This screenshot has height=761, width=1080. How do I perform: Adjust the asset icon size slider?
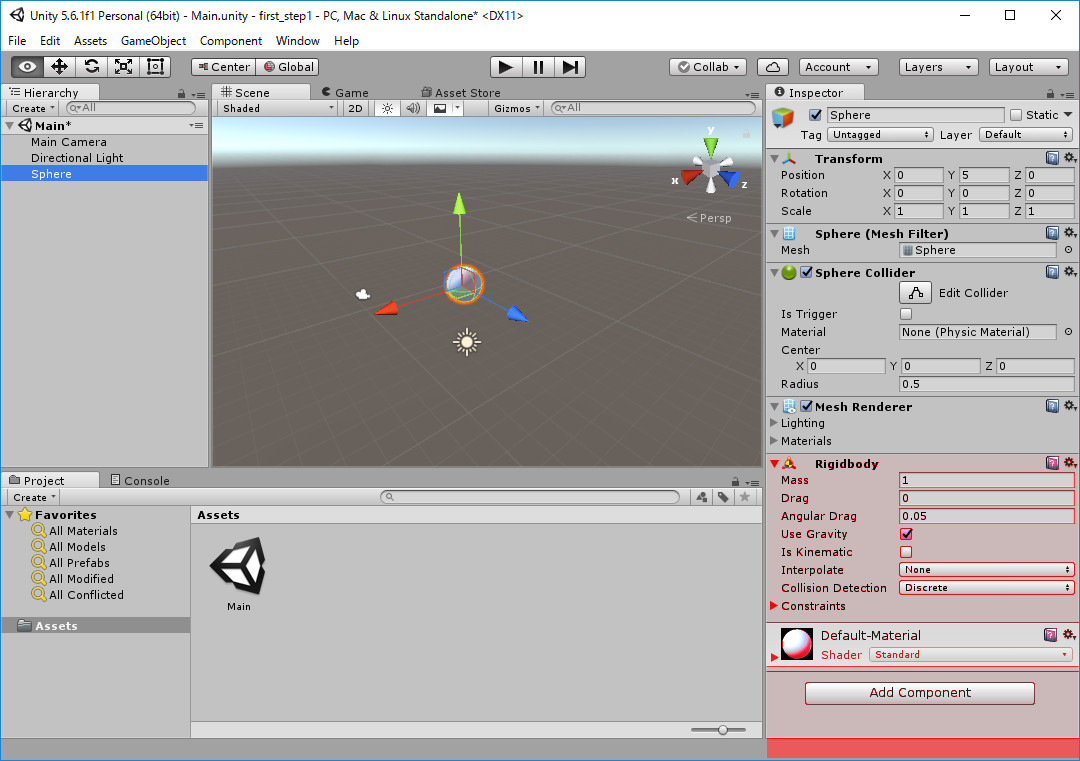click(723, 730)
